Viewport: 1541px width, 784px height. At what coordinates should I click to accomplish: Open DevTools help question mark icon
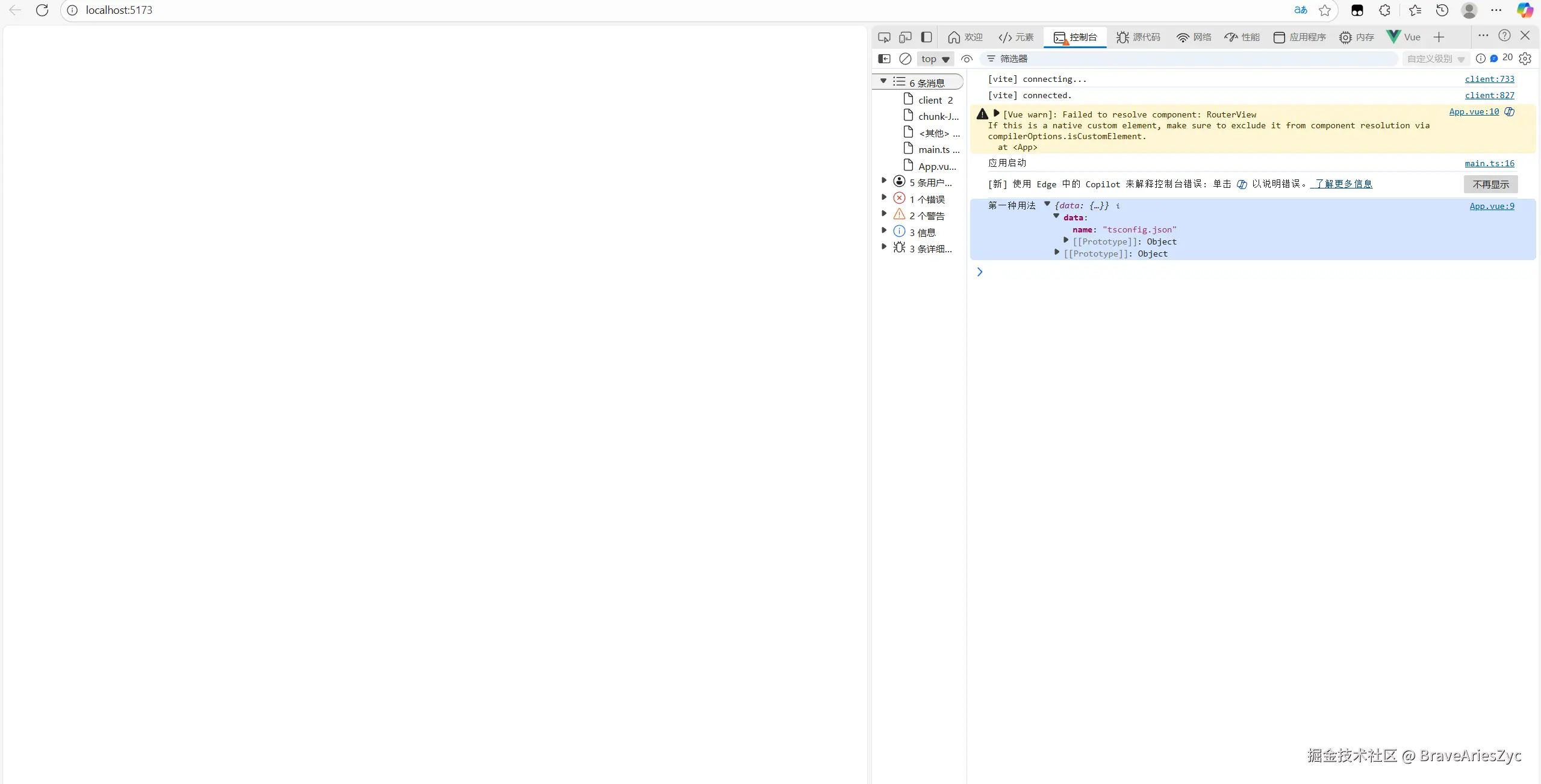coord(1504,36)
